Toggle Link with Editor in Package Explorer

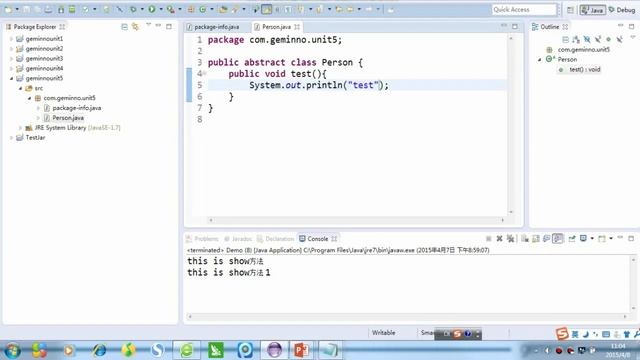click(x=135, y=27)
